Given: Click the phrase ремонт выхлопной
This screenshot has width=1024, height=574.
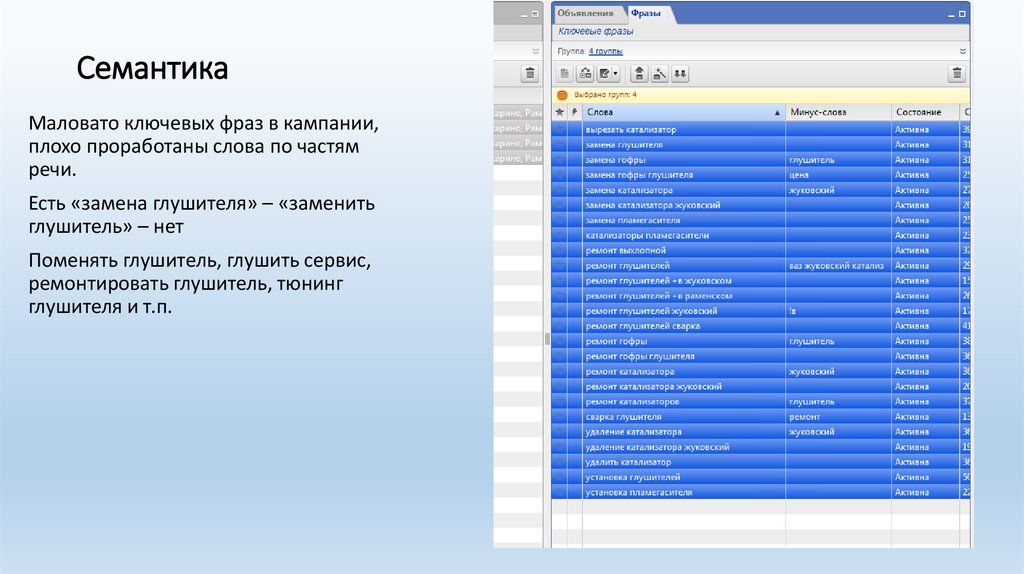Looking at the screenshot, I should coord(626,250).
